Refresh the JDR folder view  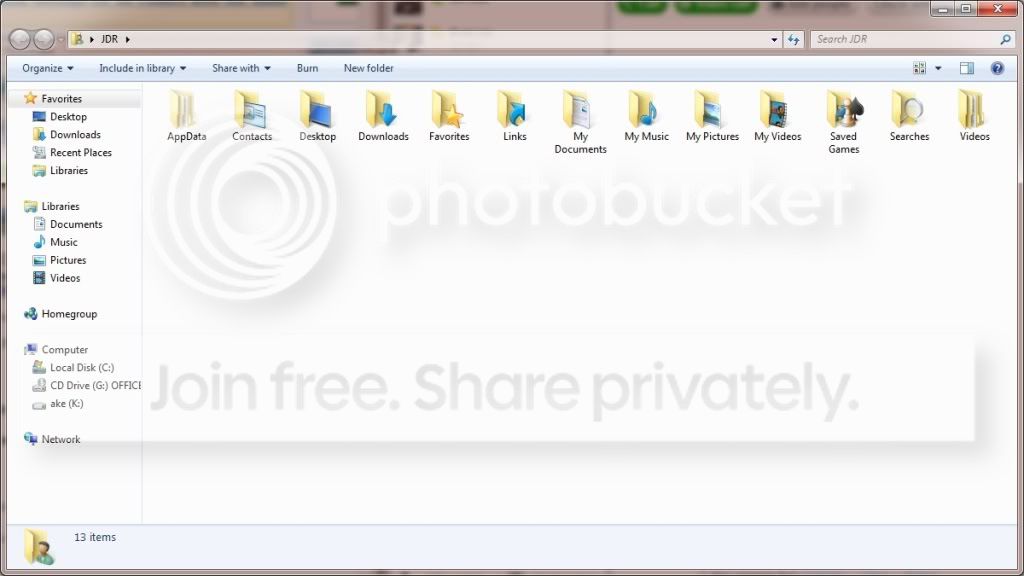tap(793, 39)
